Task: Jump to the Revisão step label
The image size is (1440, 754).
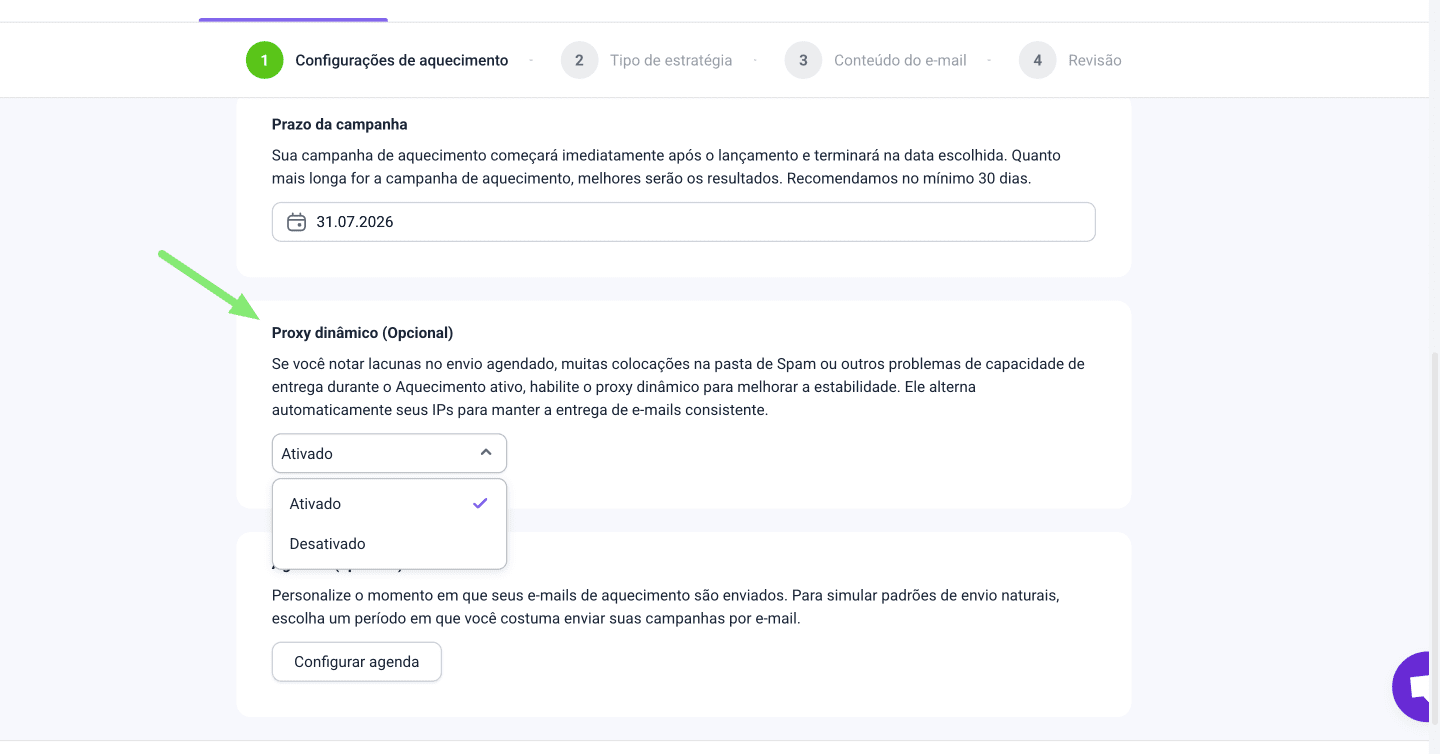Action: pos(1094,60)
